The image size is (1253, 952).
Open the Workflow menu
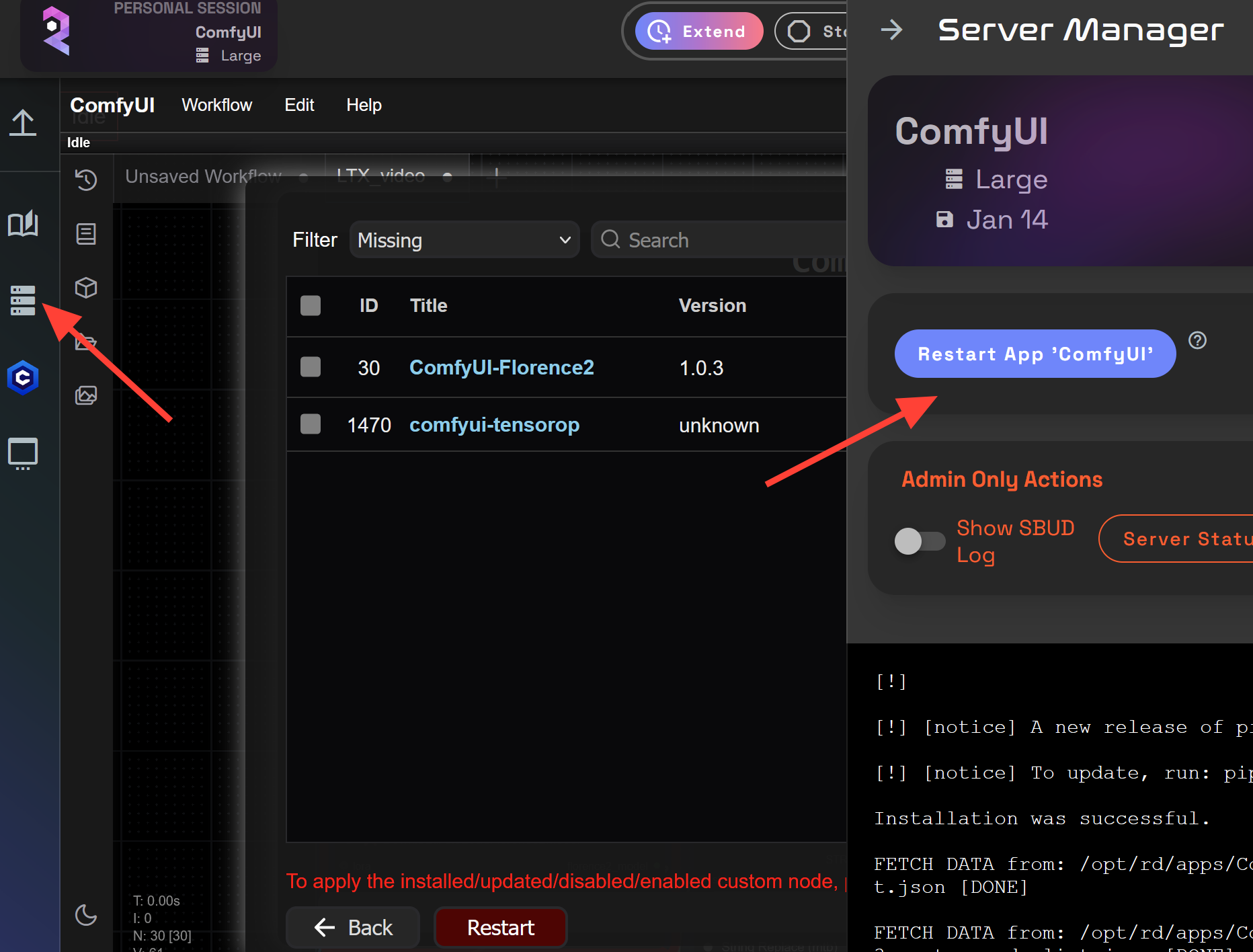pos(216,105)
